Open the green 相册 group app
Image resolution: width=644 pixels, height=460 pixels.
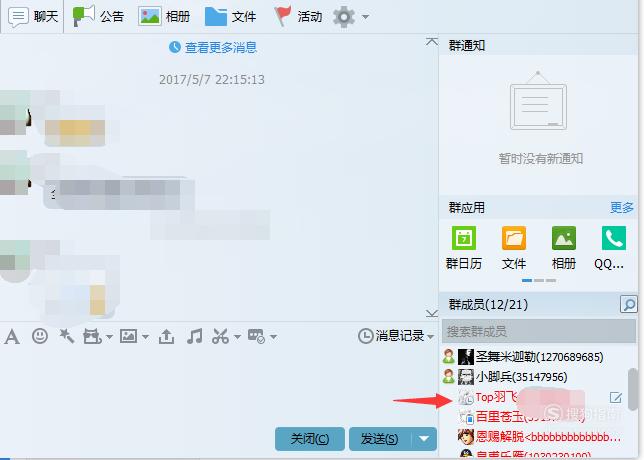(x=564, y=248)
